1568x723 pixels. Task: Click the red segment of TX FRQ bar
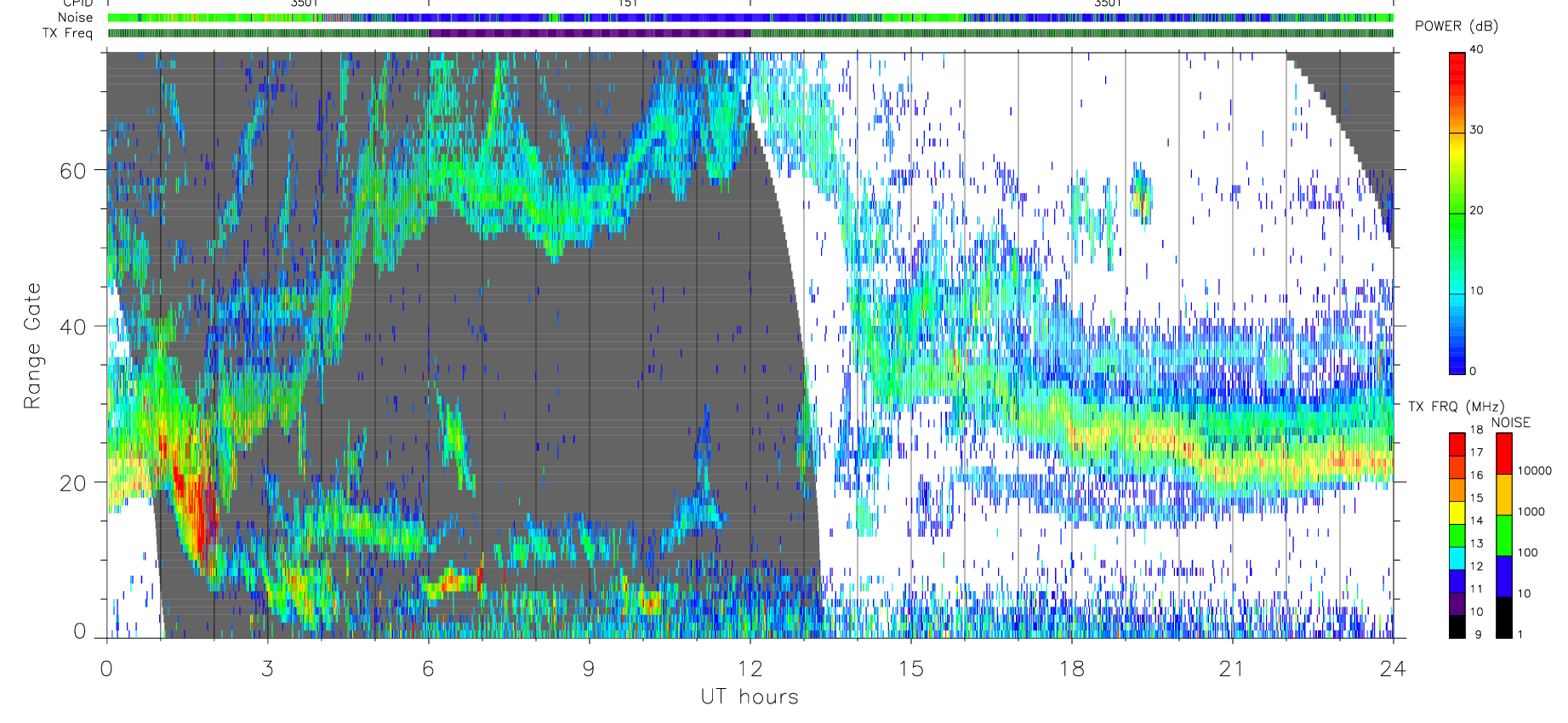click(x=1457, y=445)
